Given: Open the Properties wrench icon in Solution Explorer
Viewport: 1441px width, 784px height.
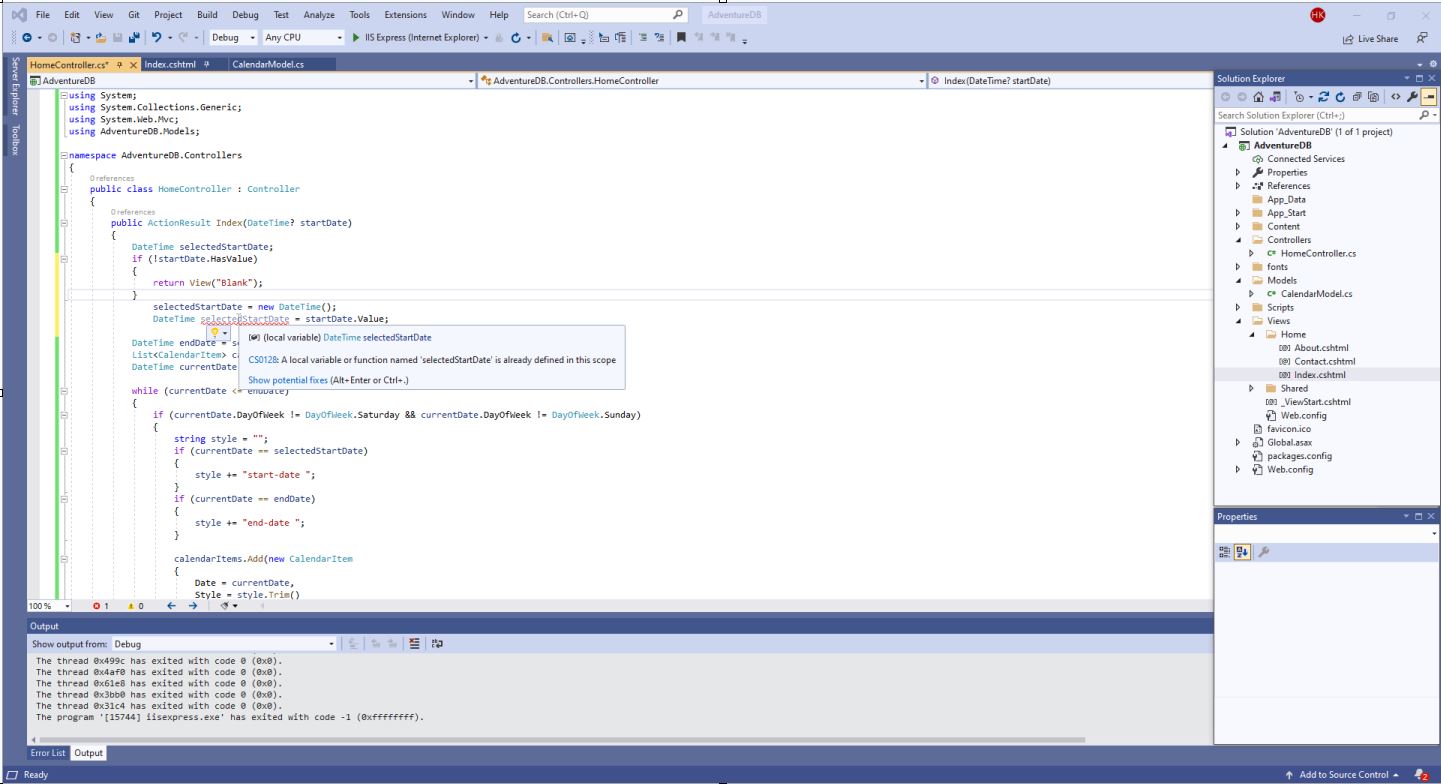Looking at the screenshot, I should pos(1413,97).
